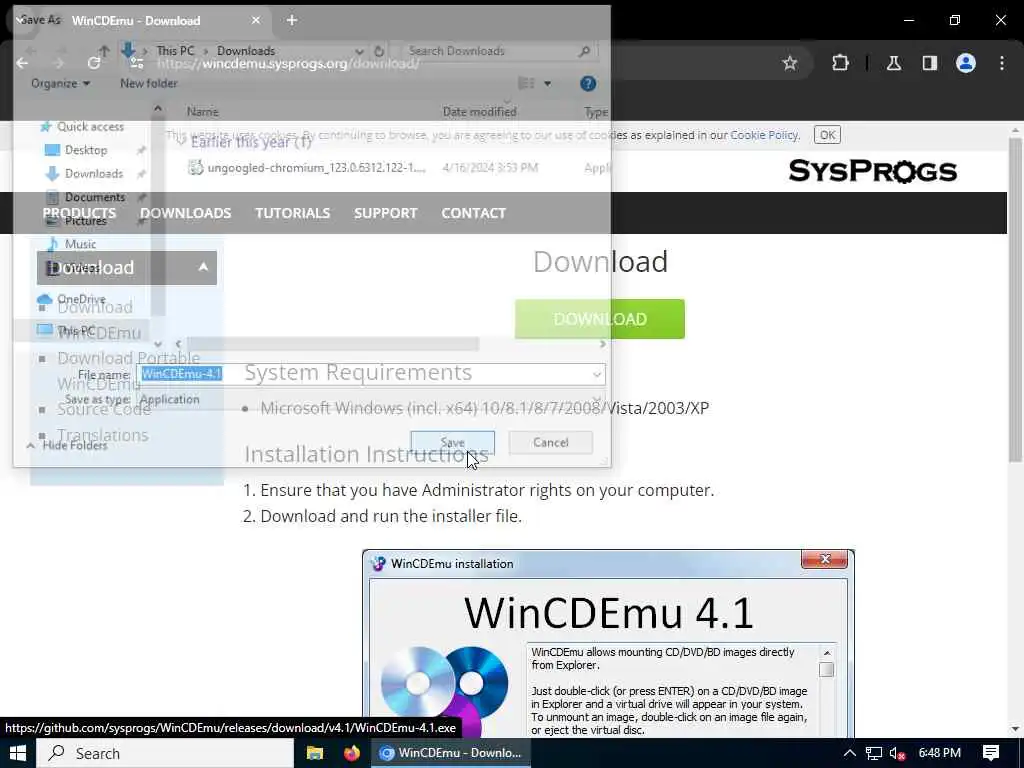Open the Cookie Policy link
1024x768 pixels.
[x=764, y=135]
